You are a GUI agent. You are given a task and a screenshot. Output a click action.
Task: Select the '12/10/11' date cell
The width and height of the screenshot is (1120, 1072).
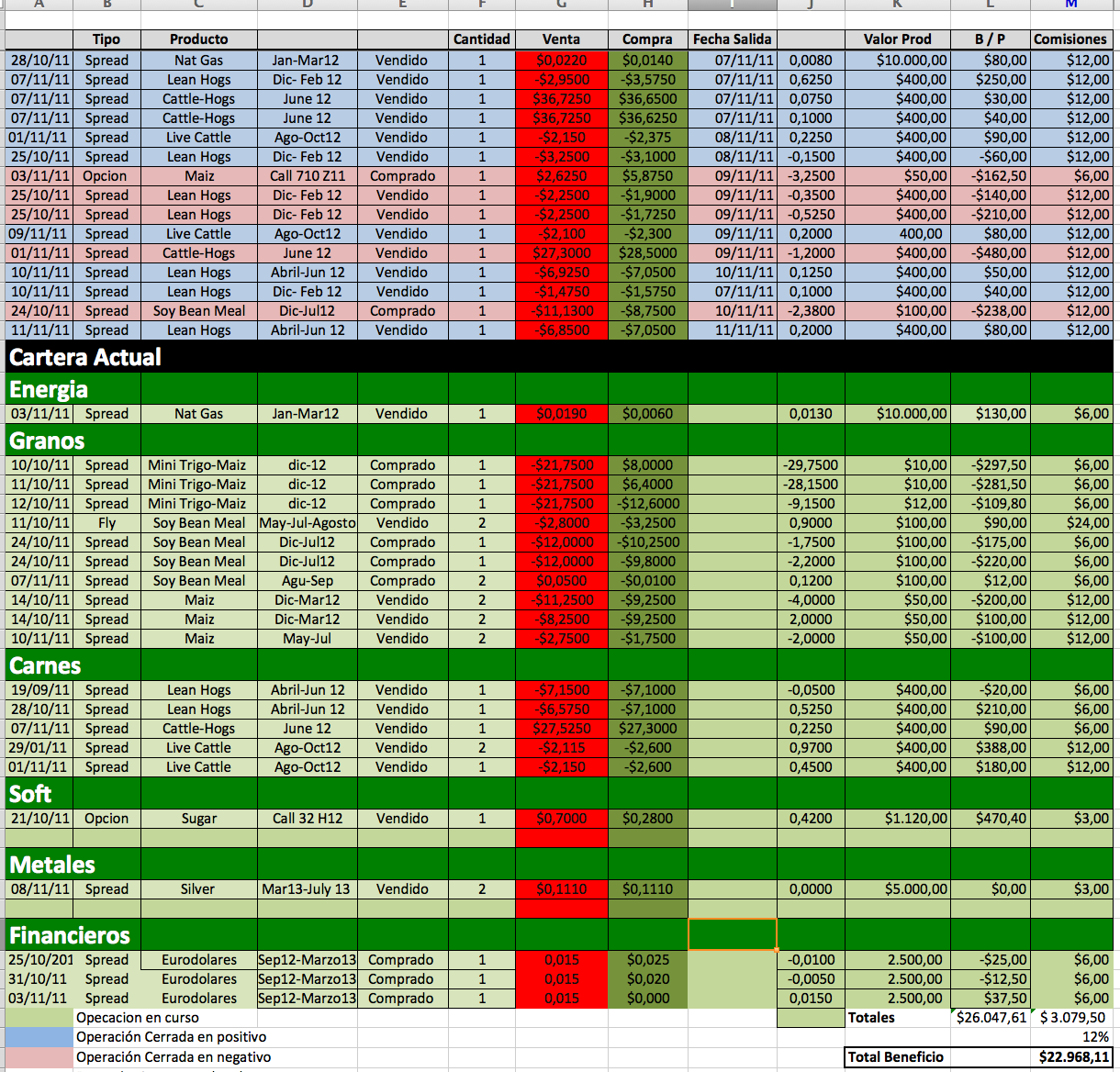tap(39, 504)
